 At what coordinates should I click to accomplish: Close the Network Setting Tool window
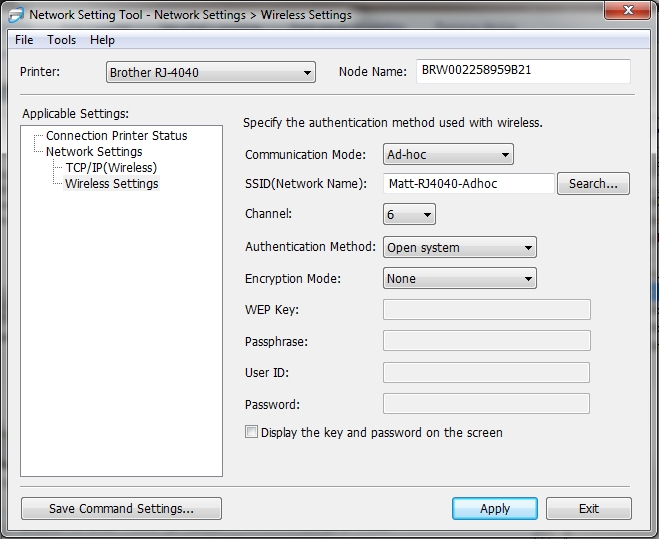click(x=626, y=13)
